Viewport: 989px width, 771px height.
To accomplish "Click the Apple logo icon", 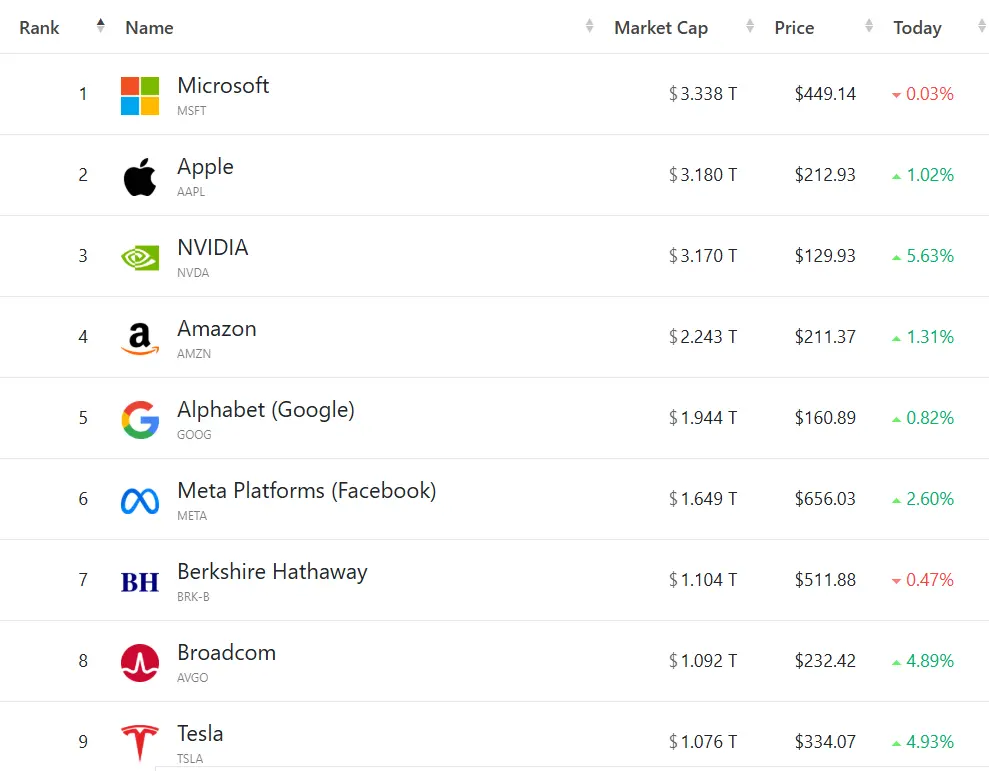I will [140, 176].
